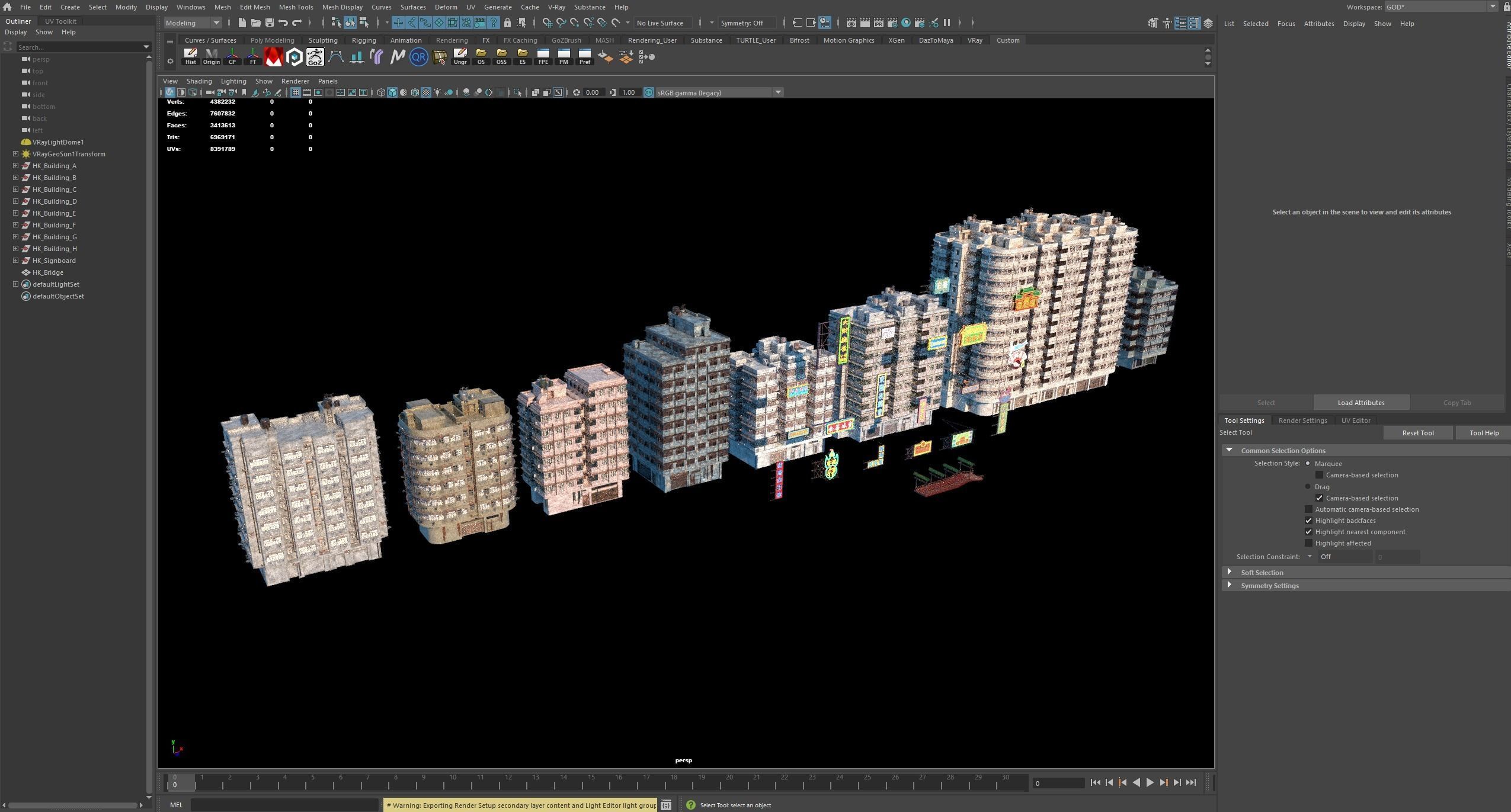Image resolution: width=1511 pixels, height=812 pixels.
Task: Switch to the Sculpting shelf tab
Action: [323, 40]
